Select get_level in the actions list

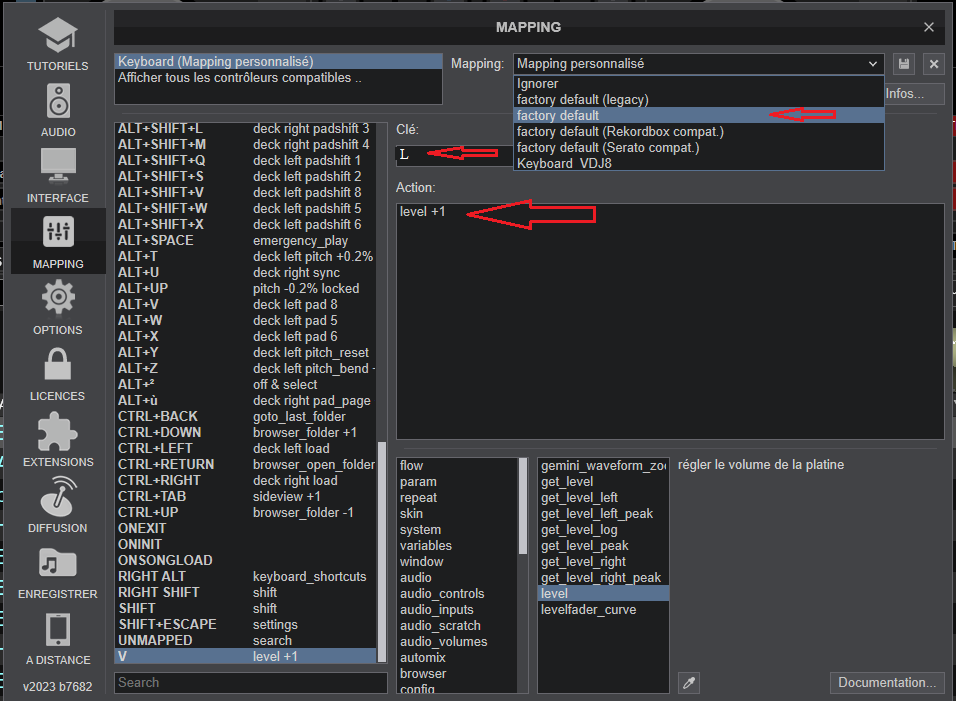tap(604, 482)
